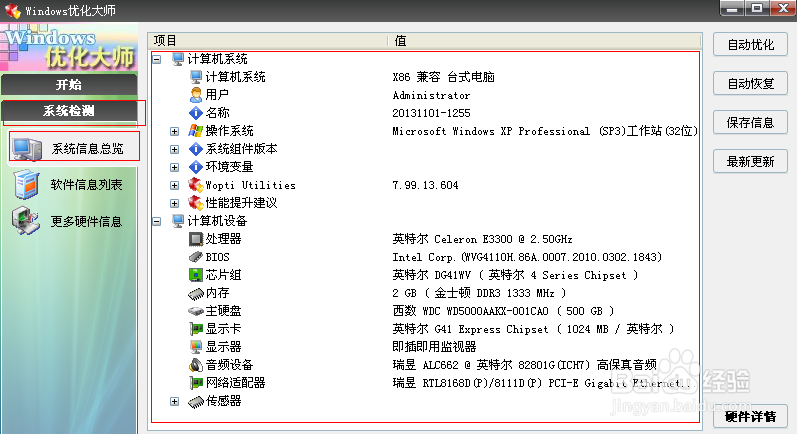Click the 保存信息 button
Image resolution: width=797 pixels, height=434 pixels.
[750, 122]
